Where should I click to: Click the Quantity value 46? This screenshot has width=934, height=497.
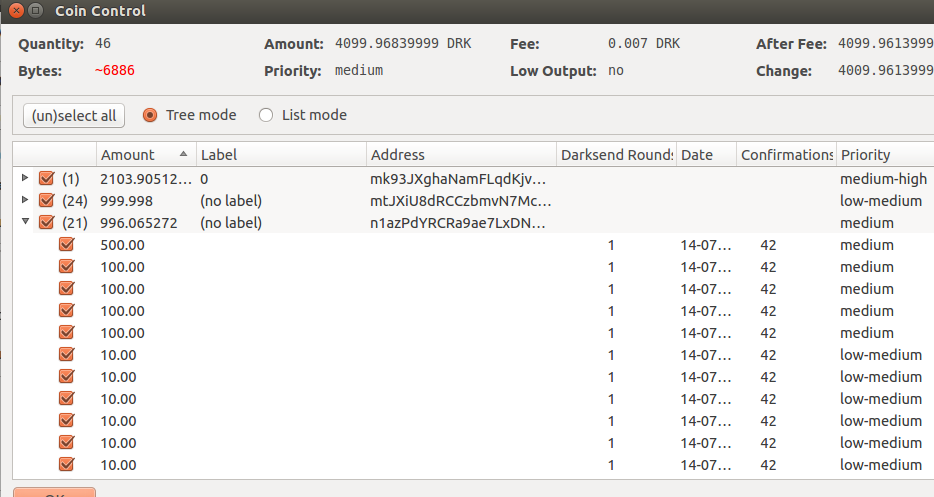[102, 44]
